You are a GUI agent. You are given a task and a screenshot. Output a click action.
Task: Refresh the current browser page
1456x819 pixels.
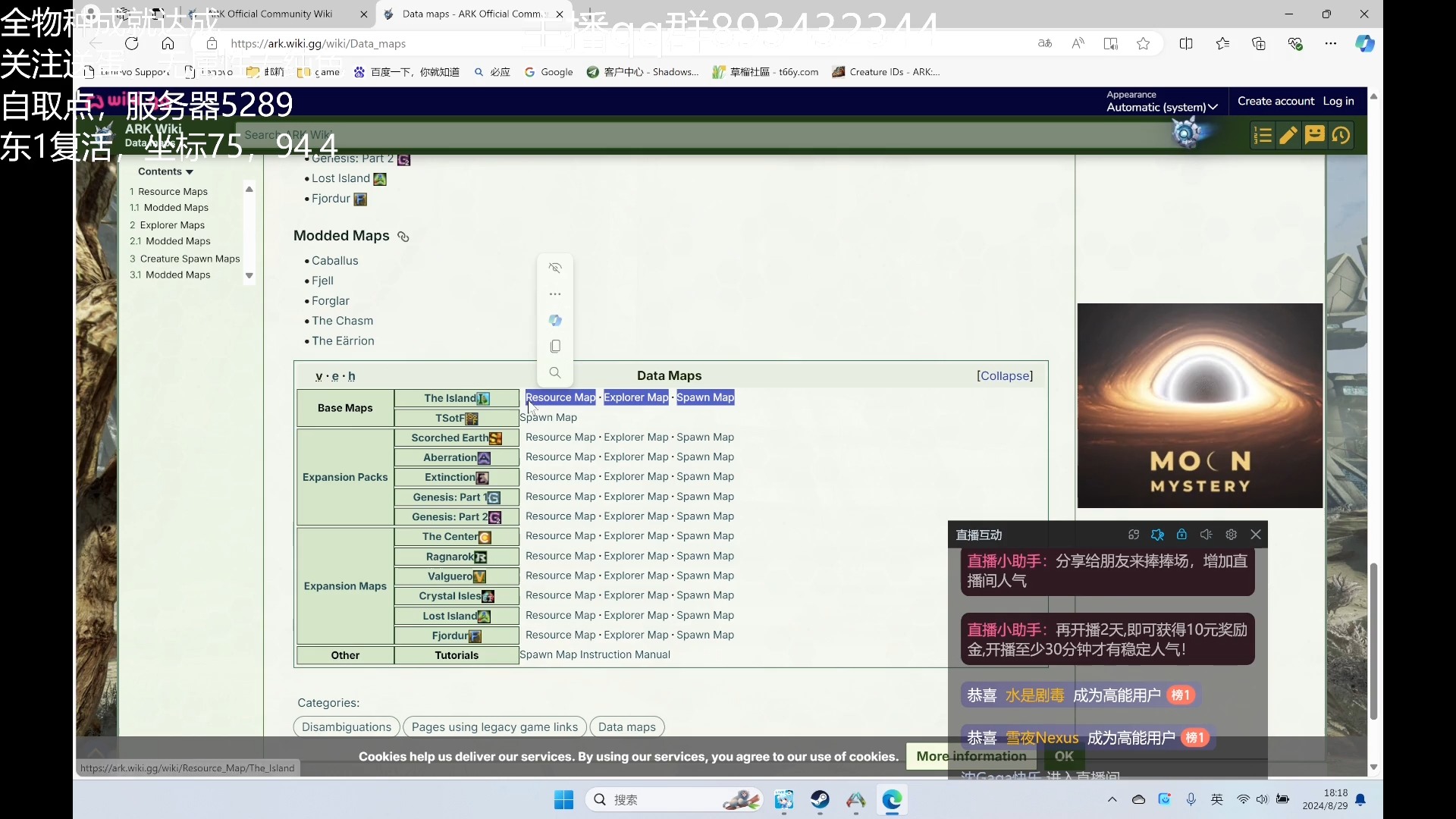pos(132,43)
